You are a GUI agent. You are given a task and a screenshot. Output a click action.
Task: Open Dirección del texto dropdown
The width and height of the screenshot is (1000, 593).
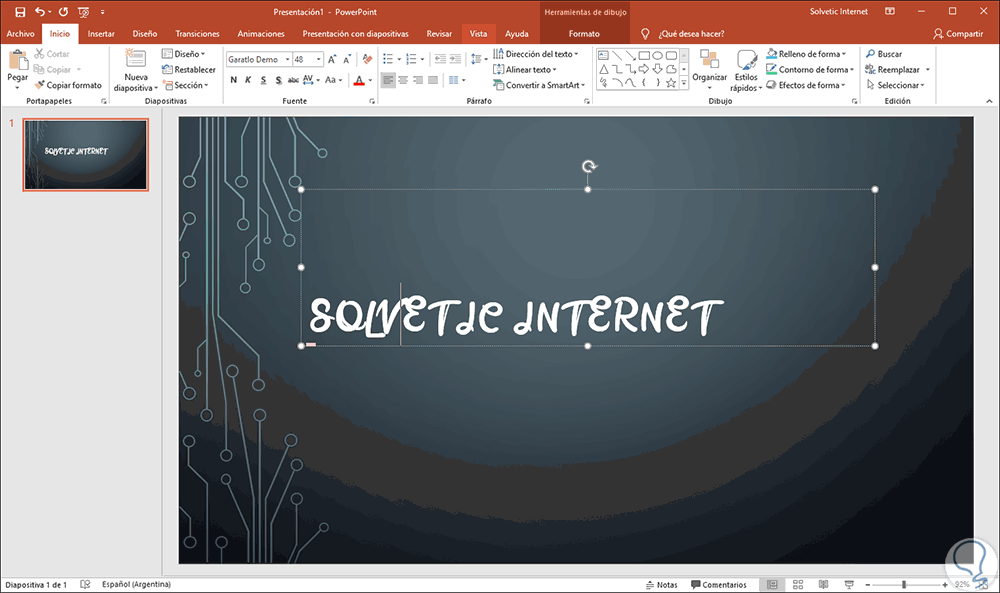pos(536,54)
